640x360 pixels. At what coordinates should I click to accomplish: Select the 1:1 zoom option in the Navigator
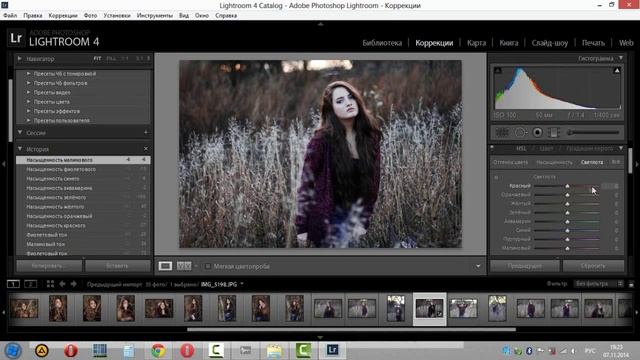point(125,58)
